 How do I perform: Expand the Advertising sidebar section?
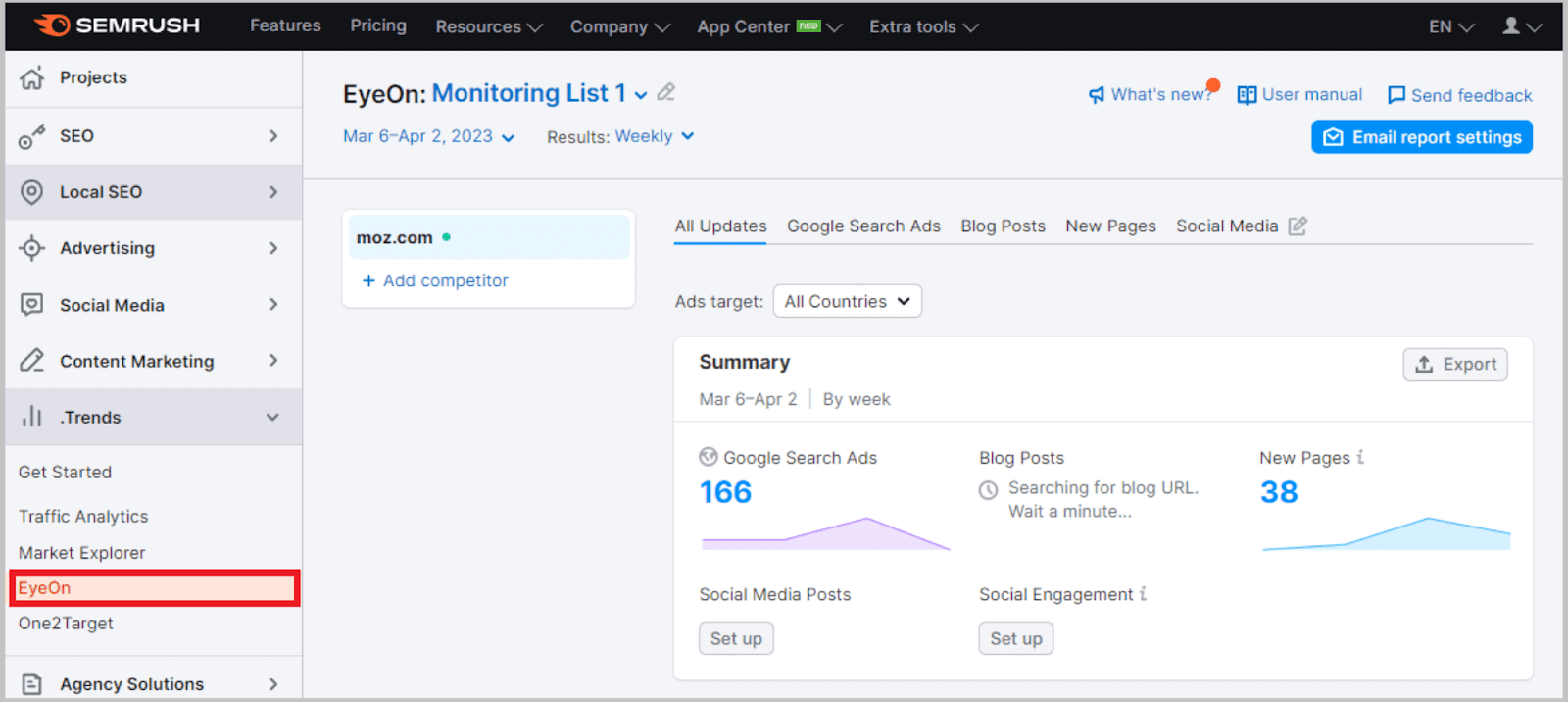point(273,248)
